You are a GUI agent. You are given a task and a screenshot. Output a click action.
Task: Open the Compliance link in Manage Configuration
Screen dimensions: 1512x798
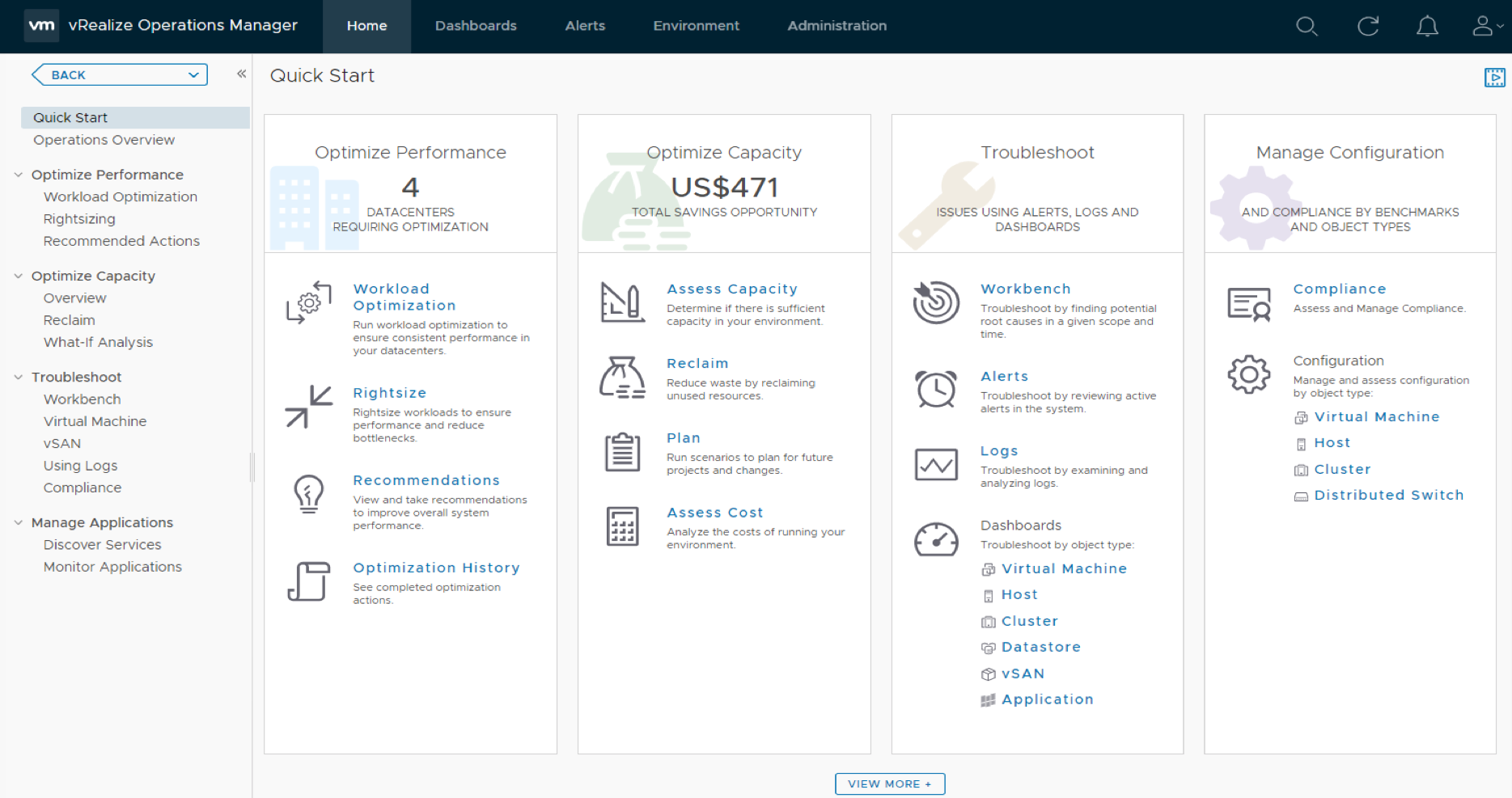1340,289
